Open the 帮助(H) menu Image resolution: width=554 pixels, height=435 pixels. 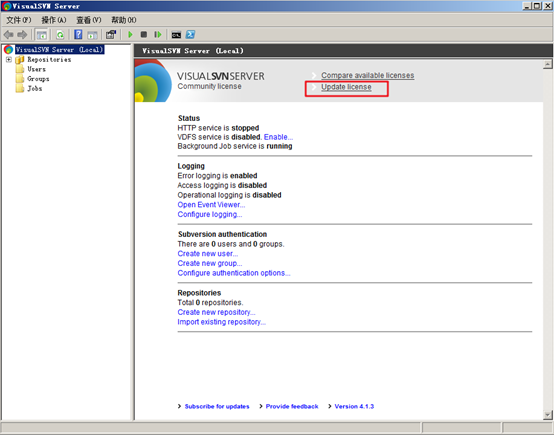(124, 20)
